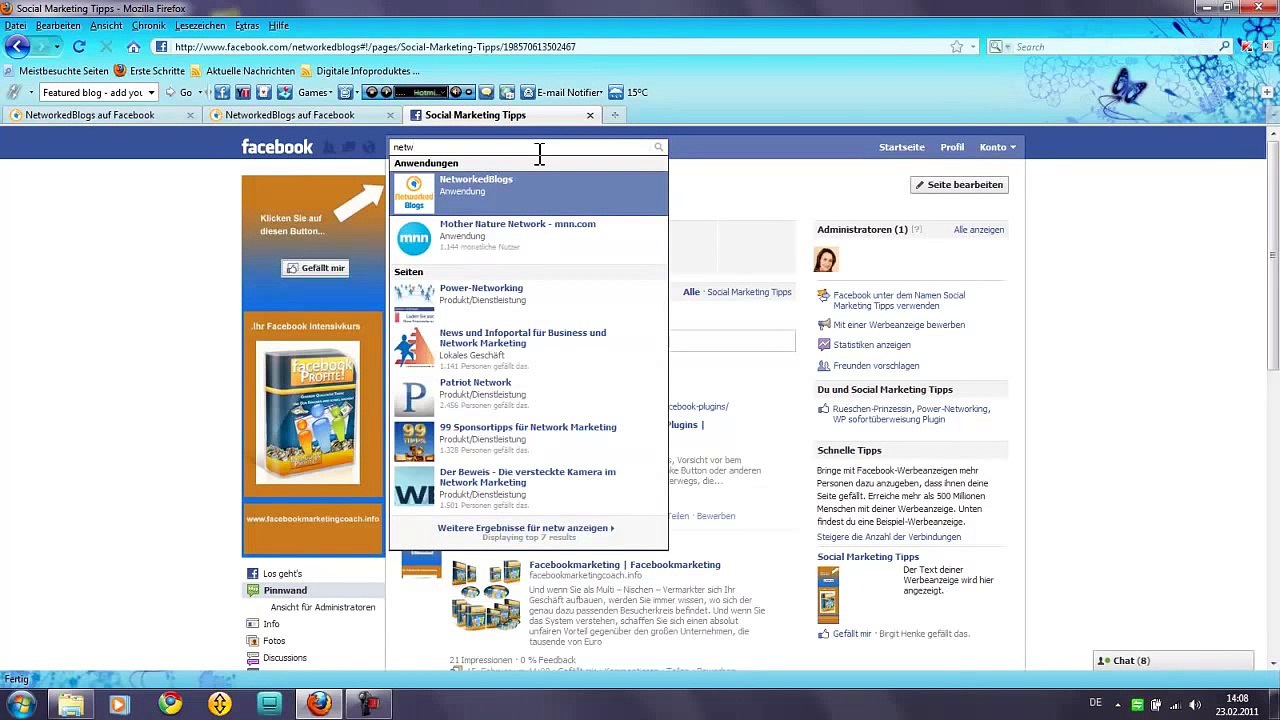Screen dimensions: 1280x720
Task: Click Alle anzeigen next to Administratoren
Action: (x=979, y=230)
